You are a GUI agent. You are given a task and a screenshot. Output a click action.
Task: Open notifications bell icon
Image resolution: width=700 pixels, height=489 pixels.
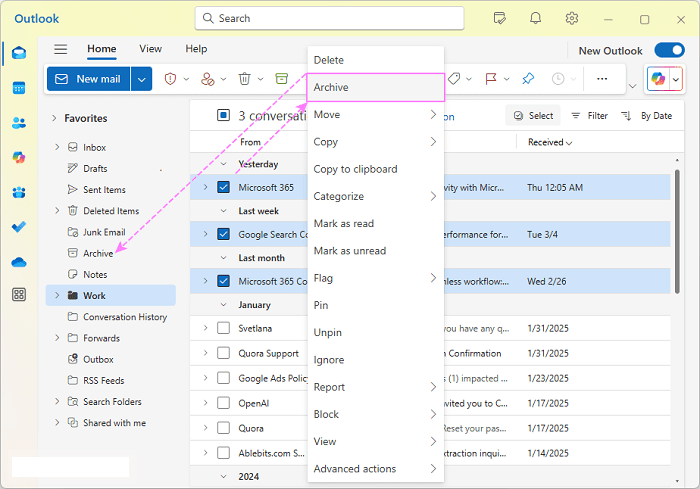(535, 18)
